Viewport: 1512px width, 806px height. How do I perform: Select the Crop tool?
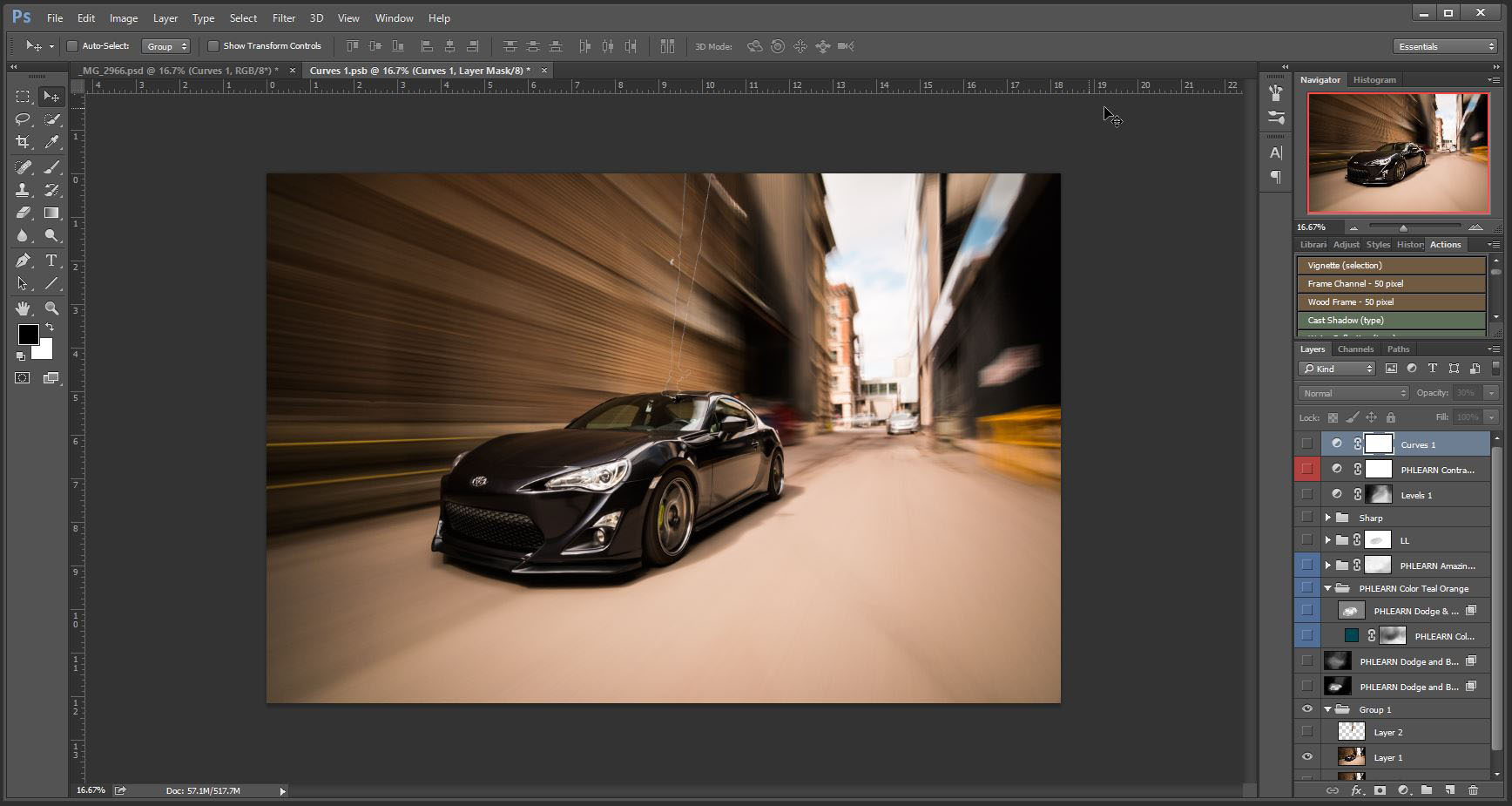(x=24, y=142)
